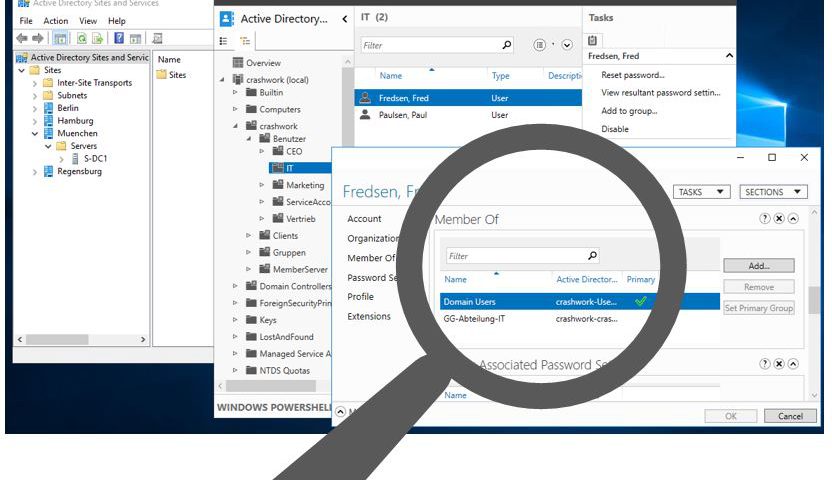Click the help icon of Associated Password section
832x480 pixels.
pos(765,363)
